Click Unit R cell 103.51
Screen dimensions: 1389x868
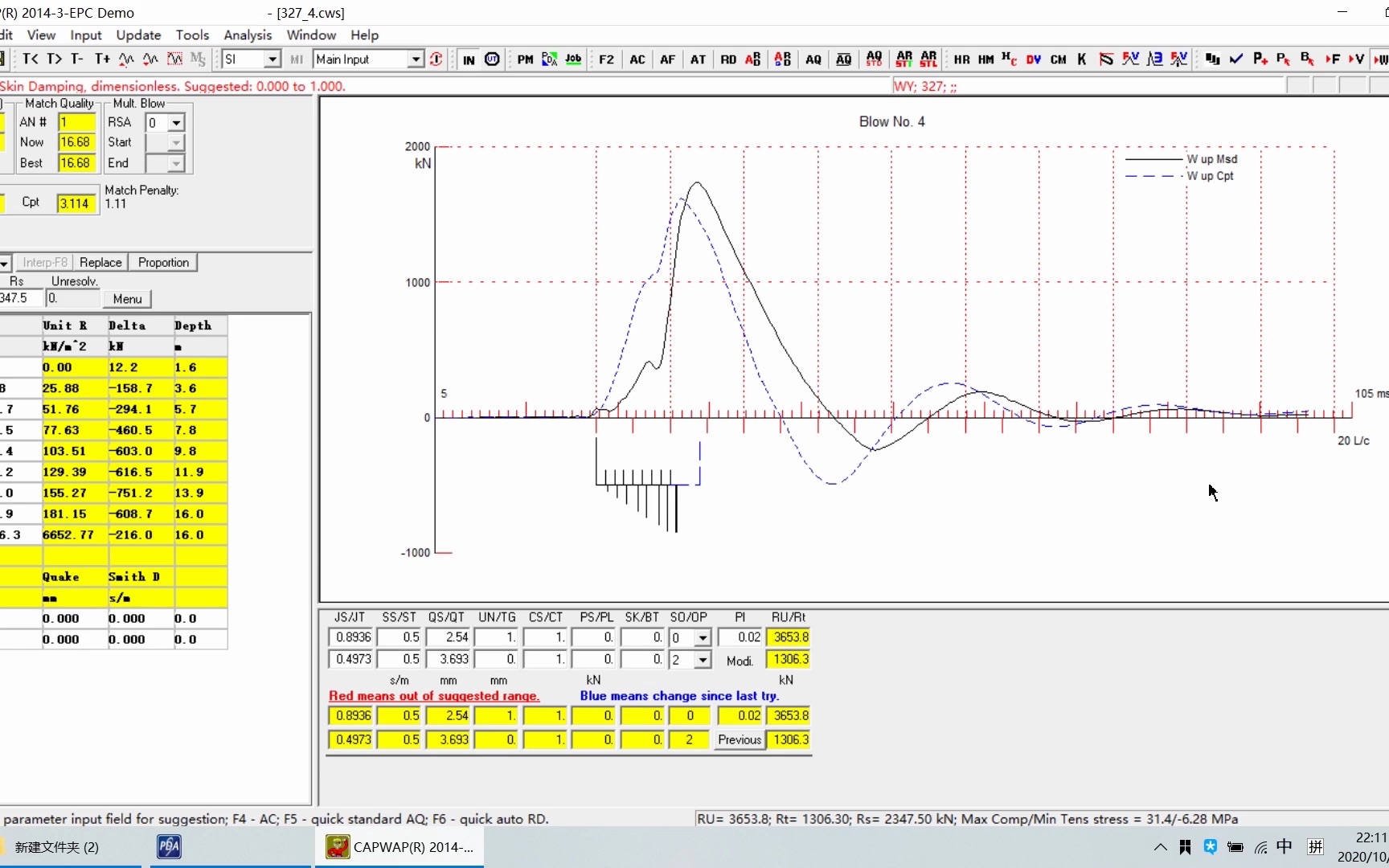click(75, 452)
